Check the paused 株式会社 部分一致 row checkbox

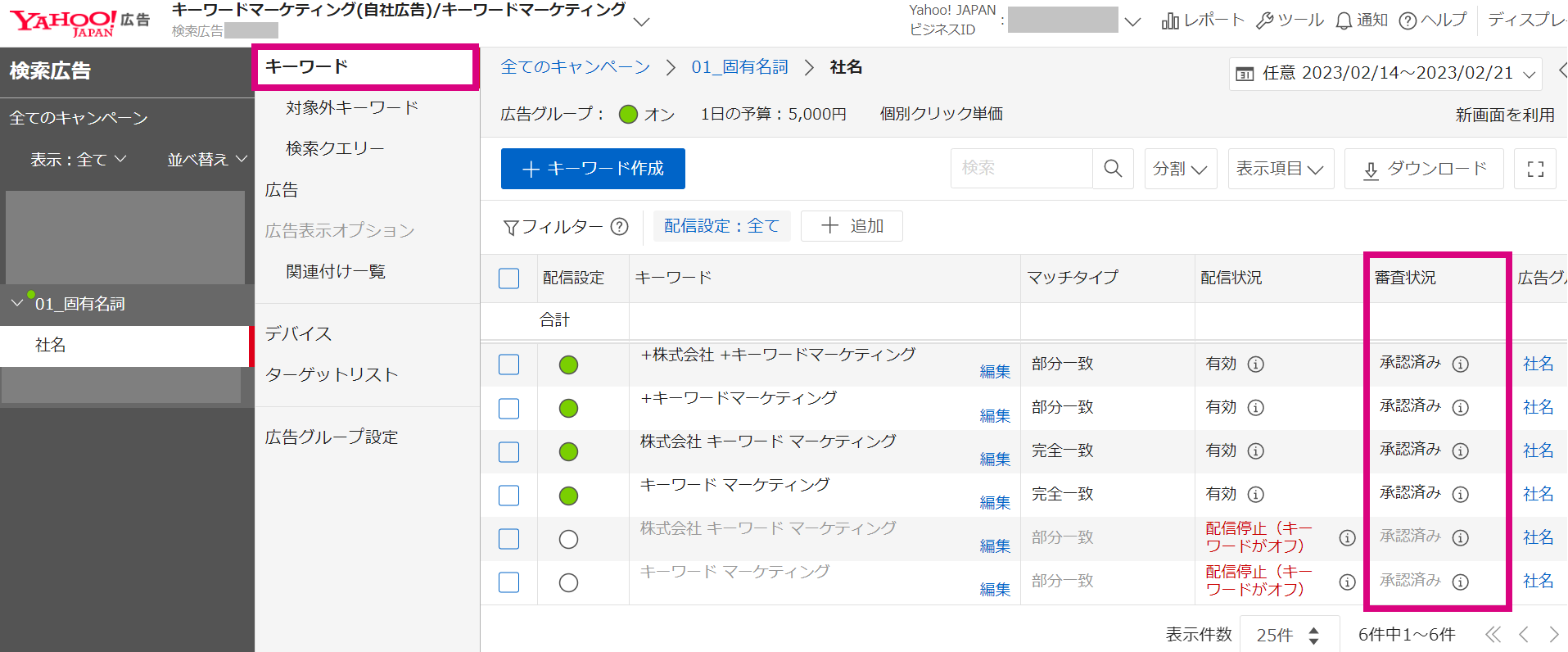point(509,538)
